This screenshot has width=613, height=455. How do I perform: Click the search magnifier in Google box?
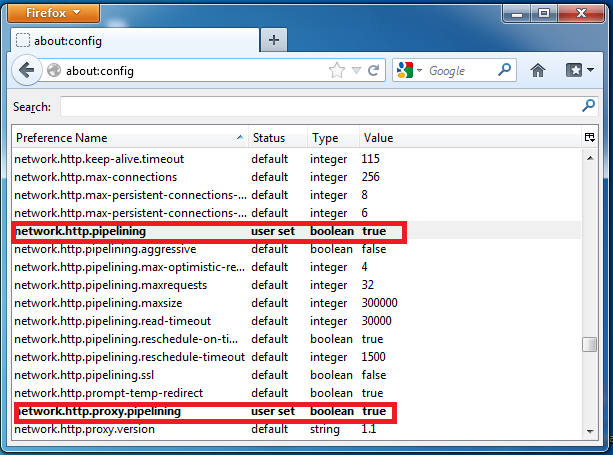(x=505, y=71)
